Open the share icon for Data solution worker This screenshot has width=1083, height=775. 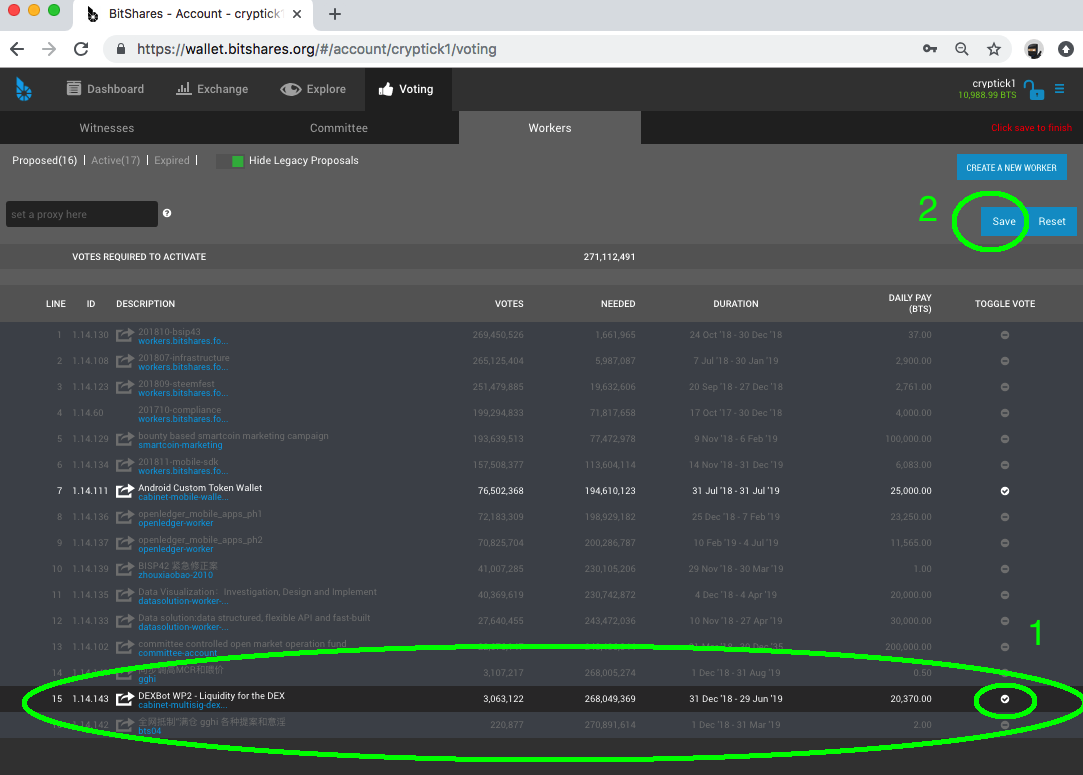coord(125,621)
